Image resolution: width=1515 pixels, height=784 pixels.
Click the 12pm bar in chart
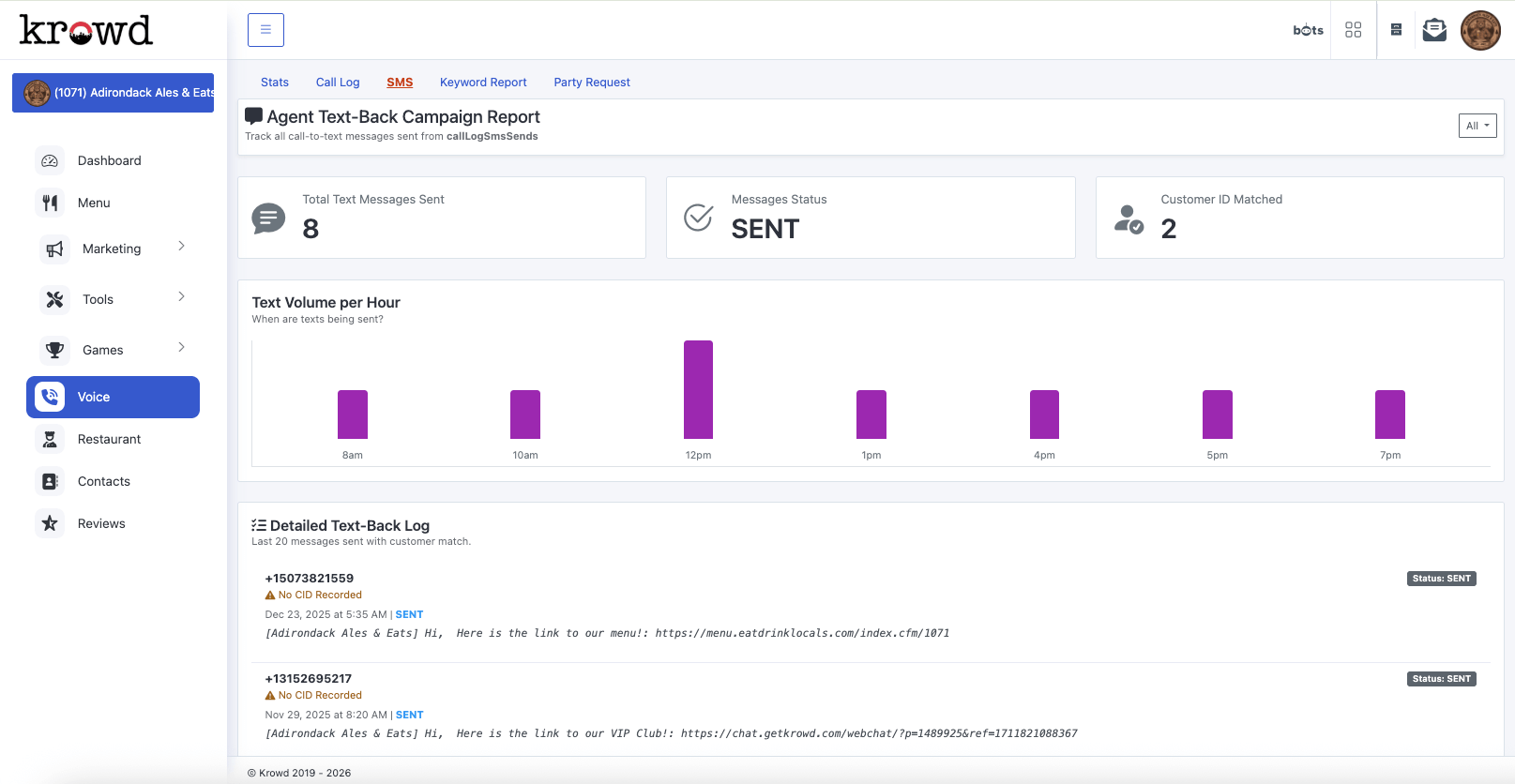[x=698, y=390]
